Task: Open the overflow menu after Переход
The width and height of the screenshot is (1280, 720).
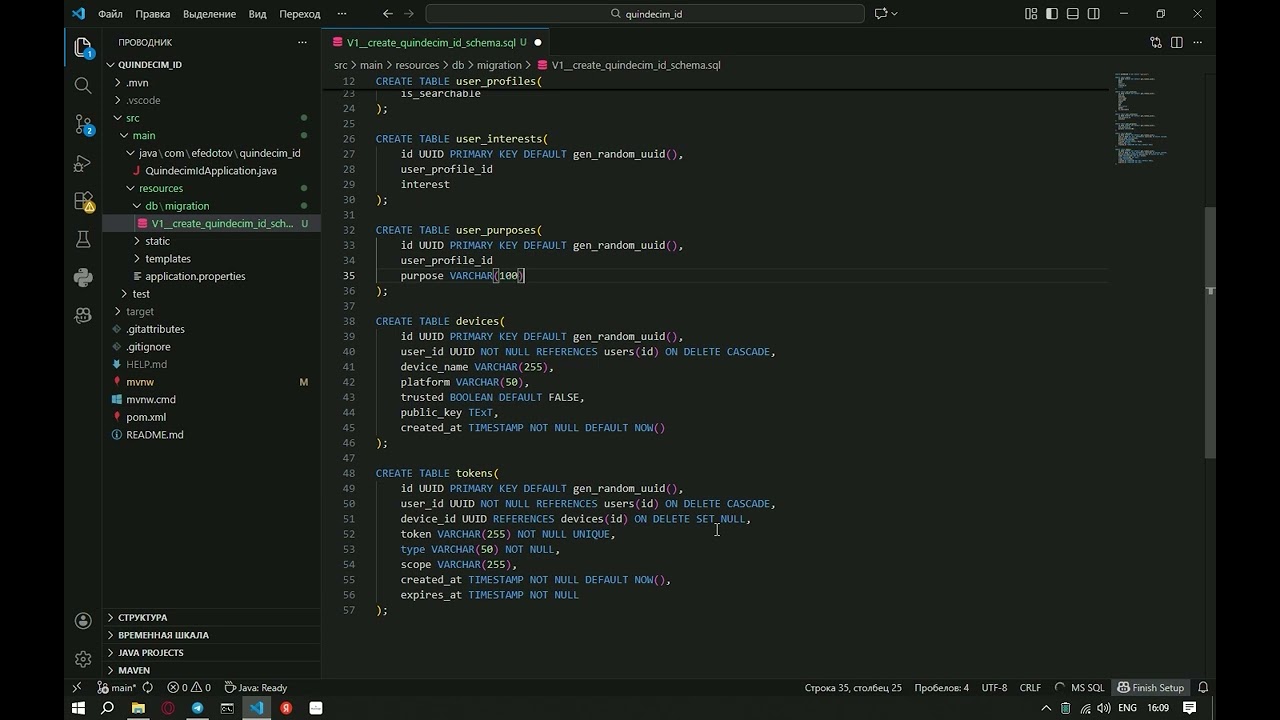Action: coord(342,14)
